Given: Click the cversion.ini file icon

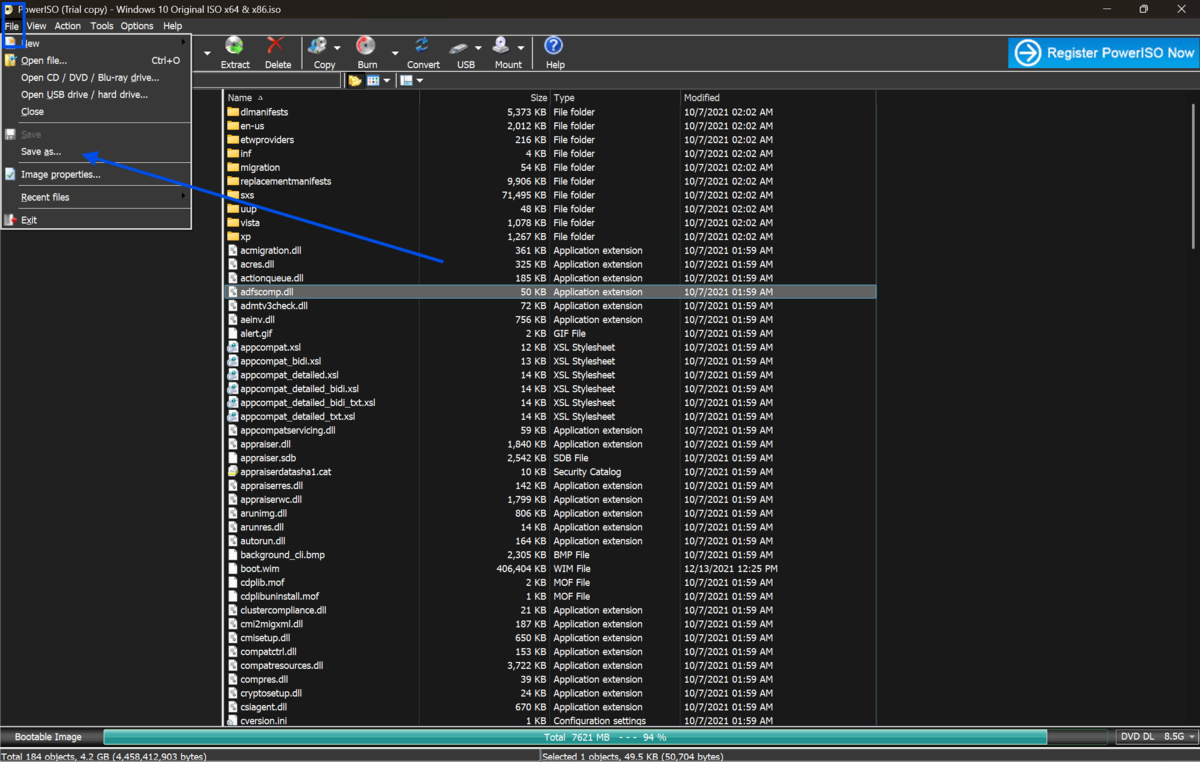Looking at the screenshot, I should point(233,720).
